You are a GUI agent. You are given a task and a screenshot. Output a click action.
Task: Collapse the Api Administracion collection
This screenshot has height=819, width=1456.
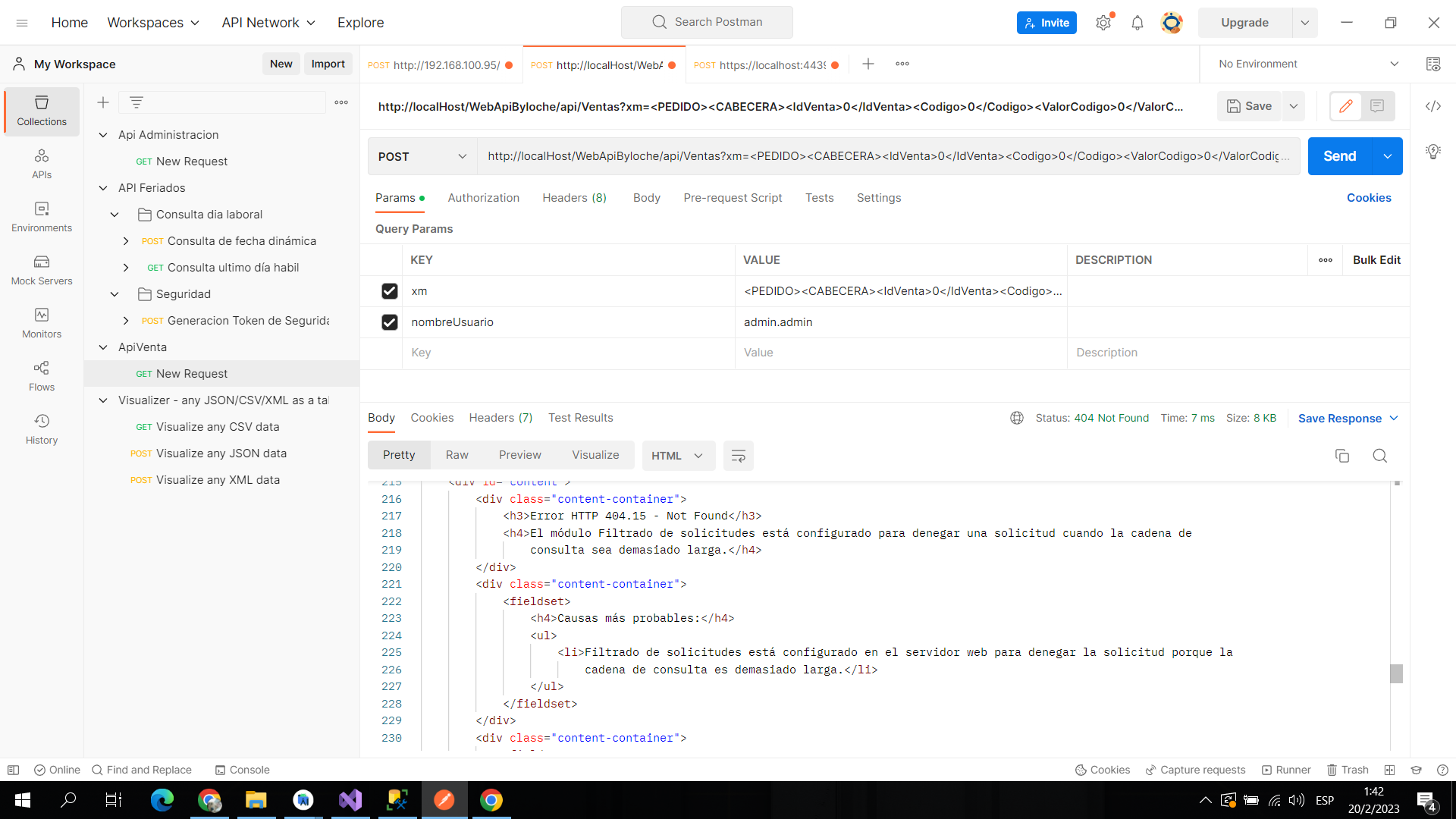point(103,135)
